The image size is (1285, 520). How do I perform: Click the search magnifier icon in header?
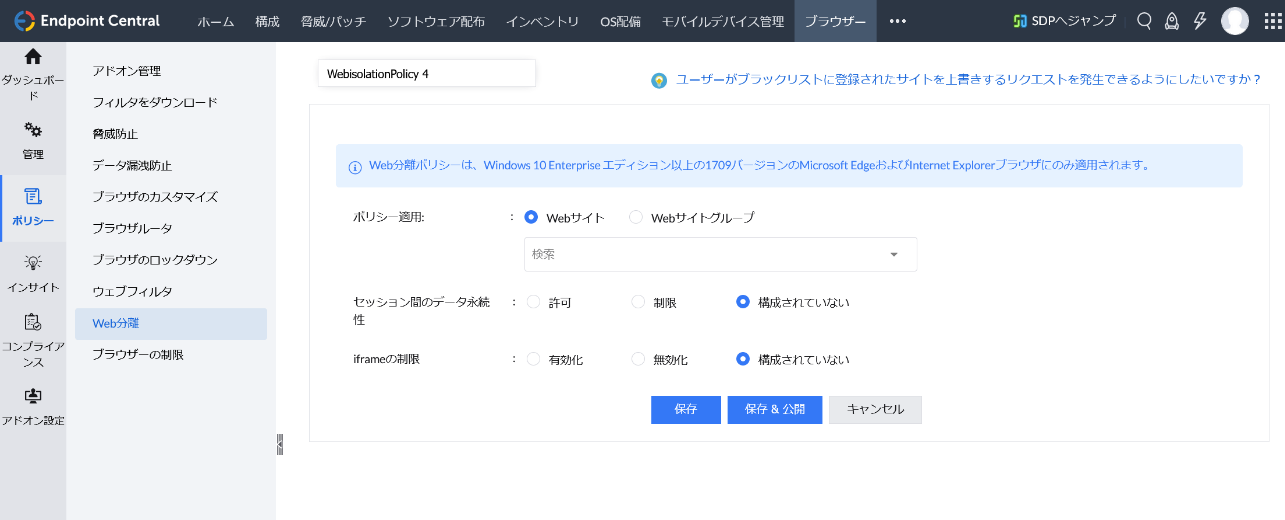tap(1145, 21)
